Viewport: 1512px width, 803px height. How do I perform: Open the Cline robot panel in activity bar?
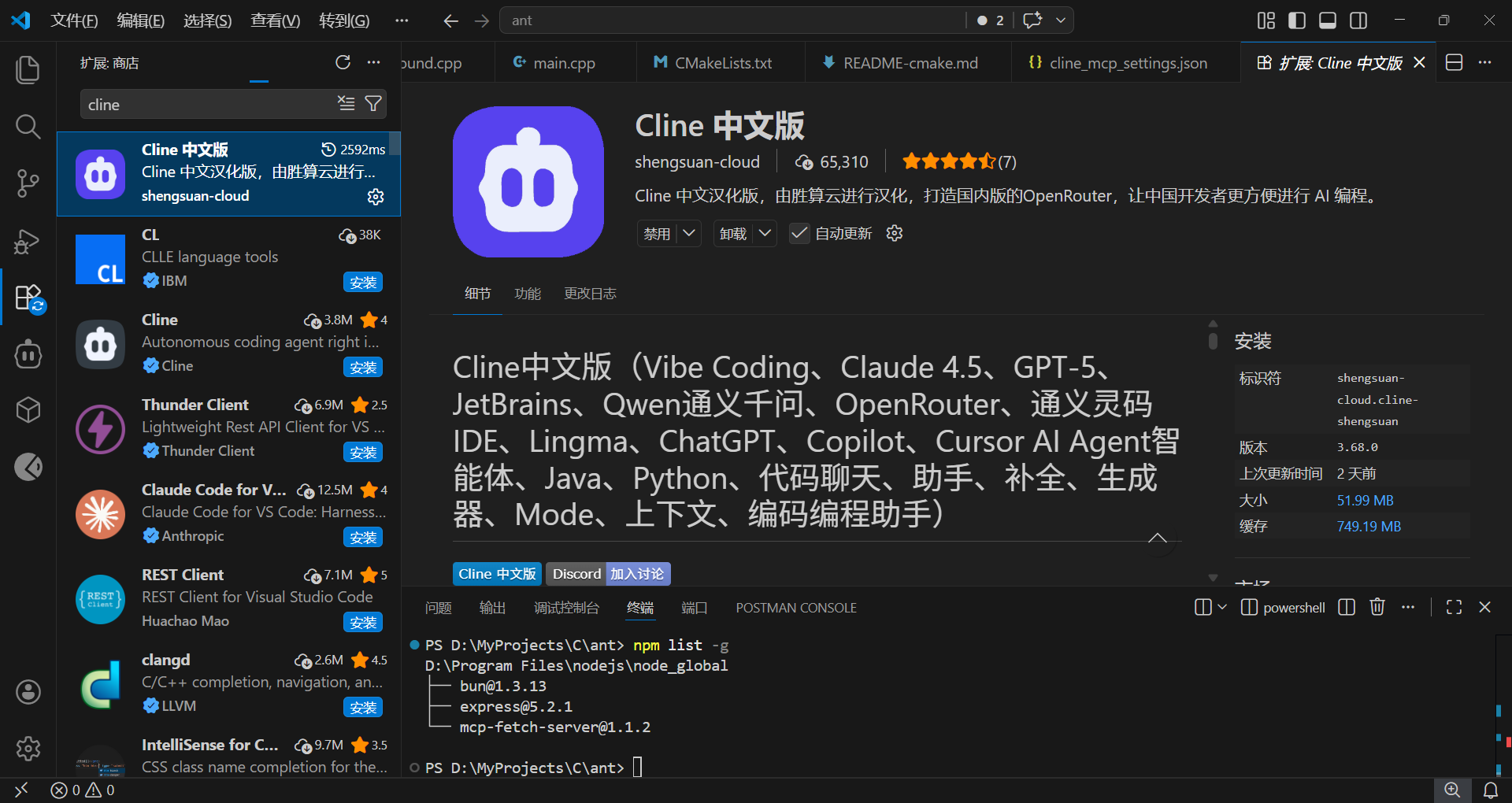28,353
